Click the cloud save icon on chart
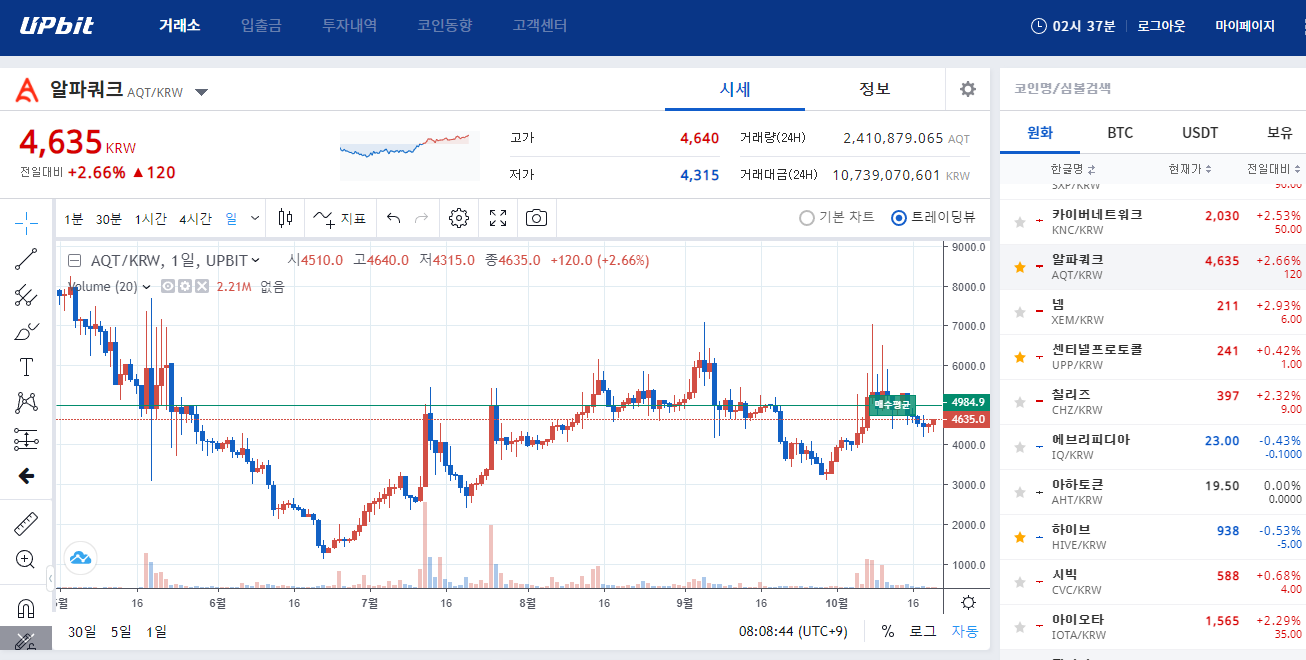This screenshot has height=660, width=1306. 80,557
